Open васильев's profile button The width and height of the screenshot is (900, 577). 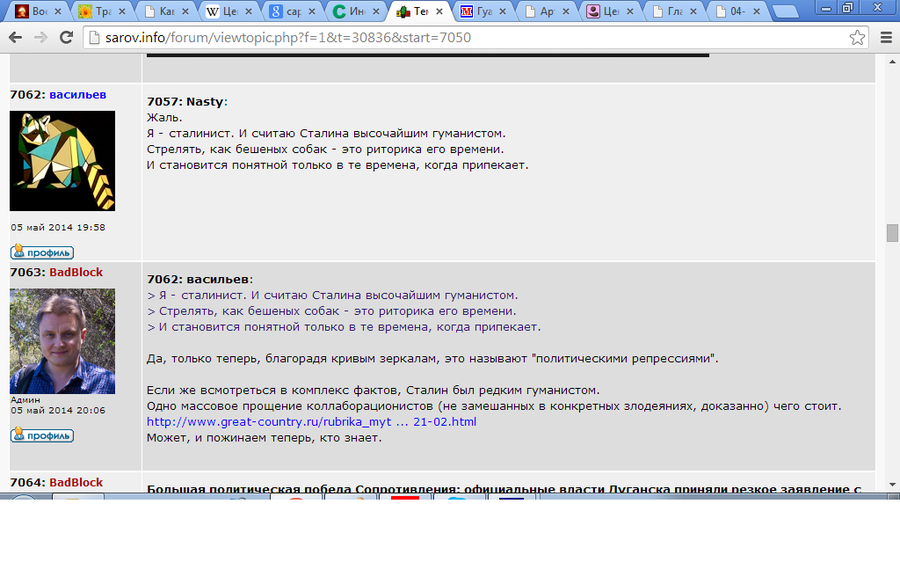click(42, 252)
